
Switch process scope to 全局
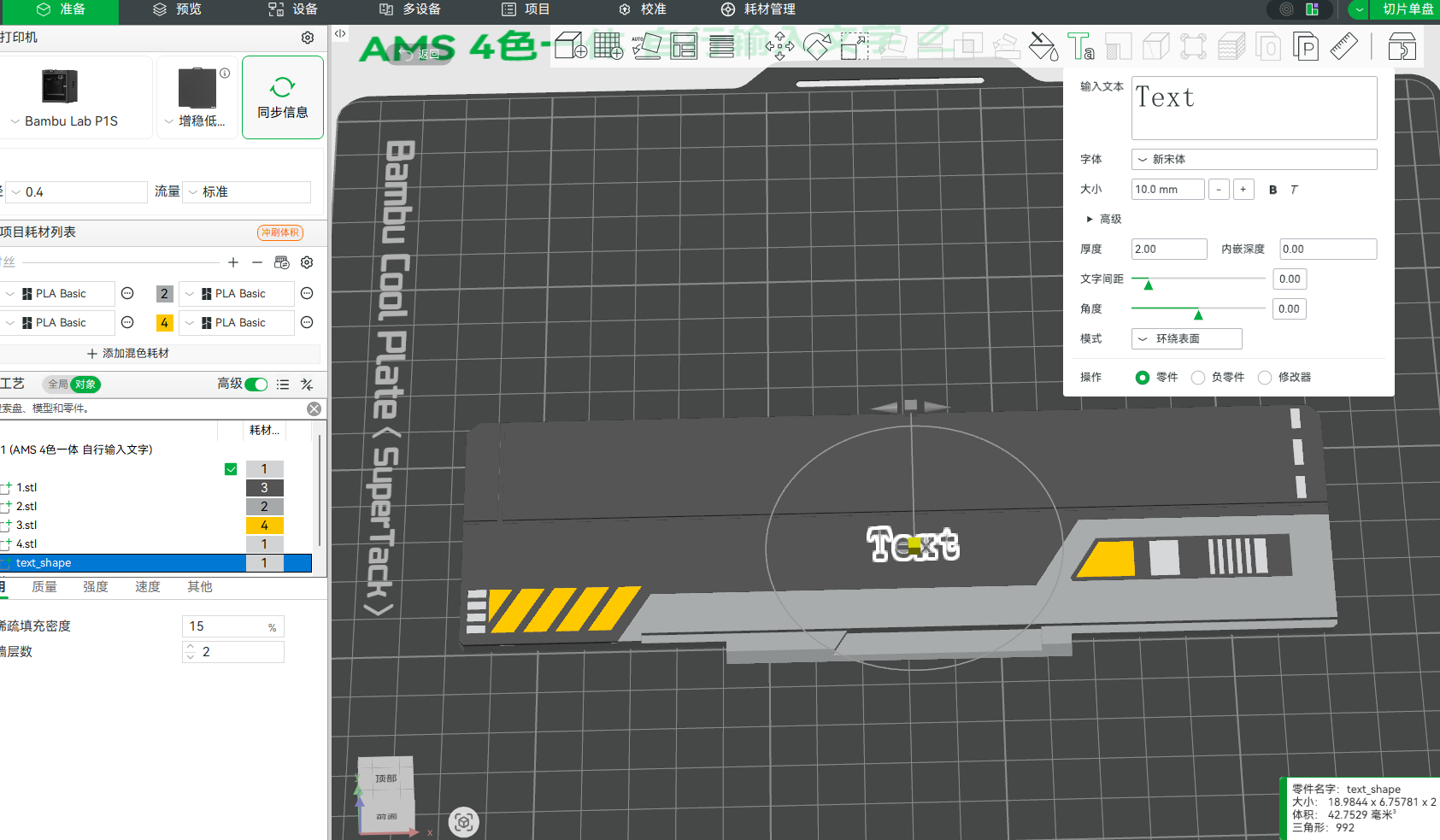tap(58, 385)
